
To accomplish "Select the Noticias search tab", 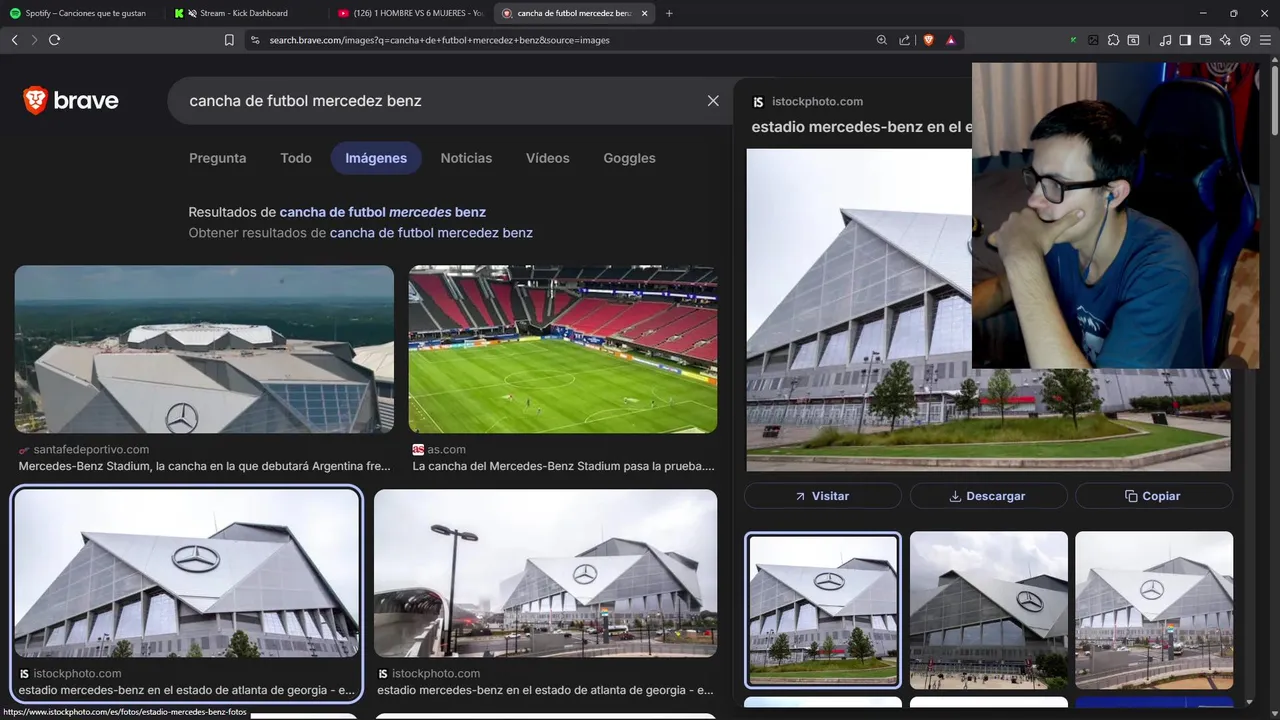I will (x=466, y=158).
